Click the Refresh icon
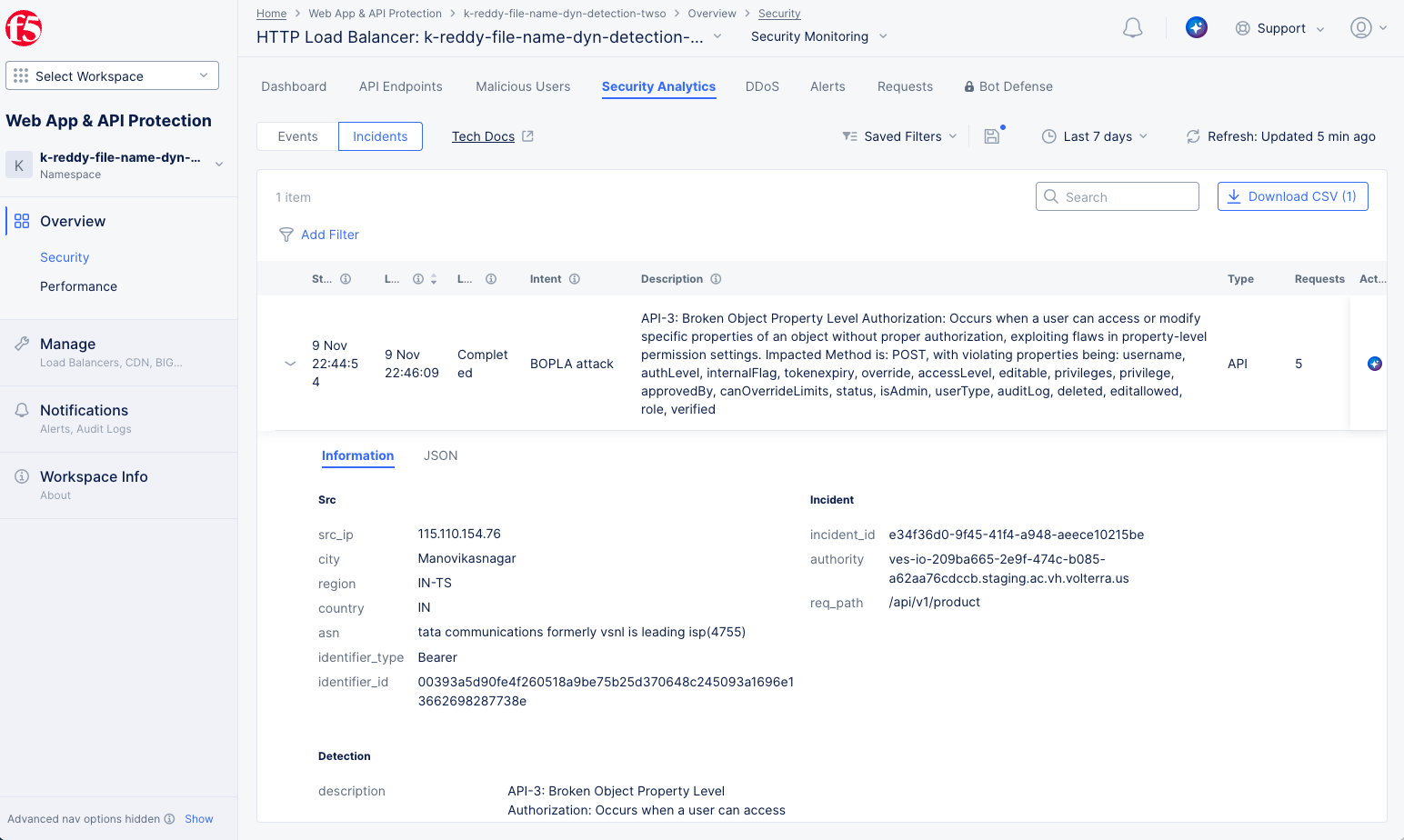The width and height of the screenshot is (1404, 840). (1192, 136)
